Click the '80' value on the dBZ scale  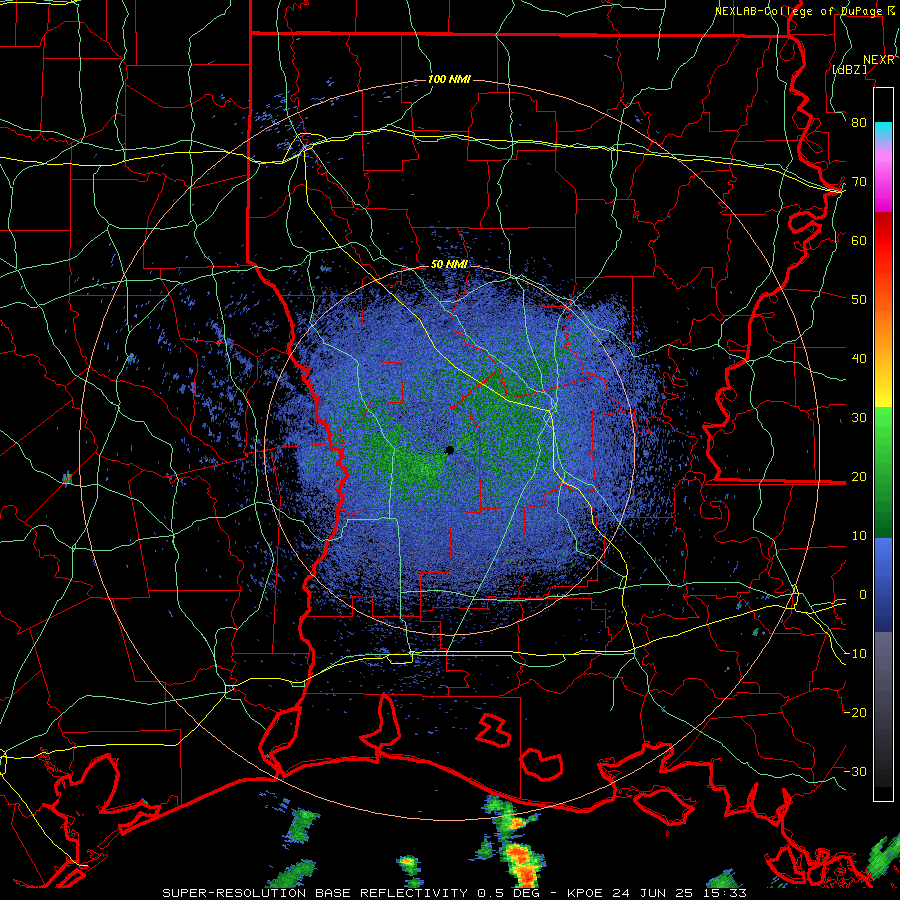(x=859, y=122)
